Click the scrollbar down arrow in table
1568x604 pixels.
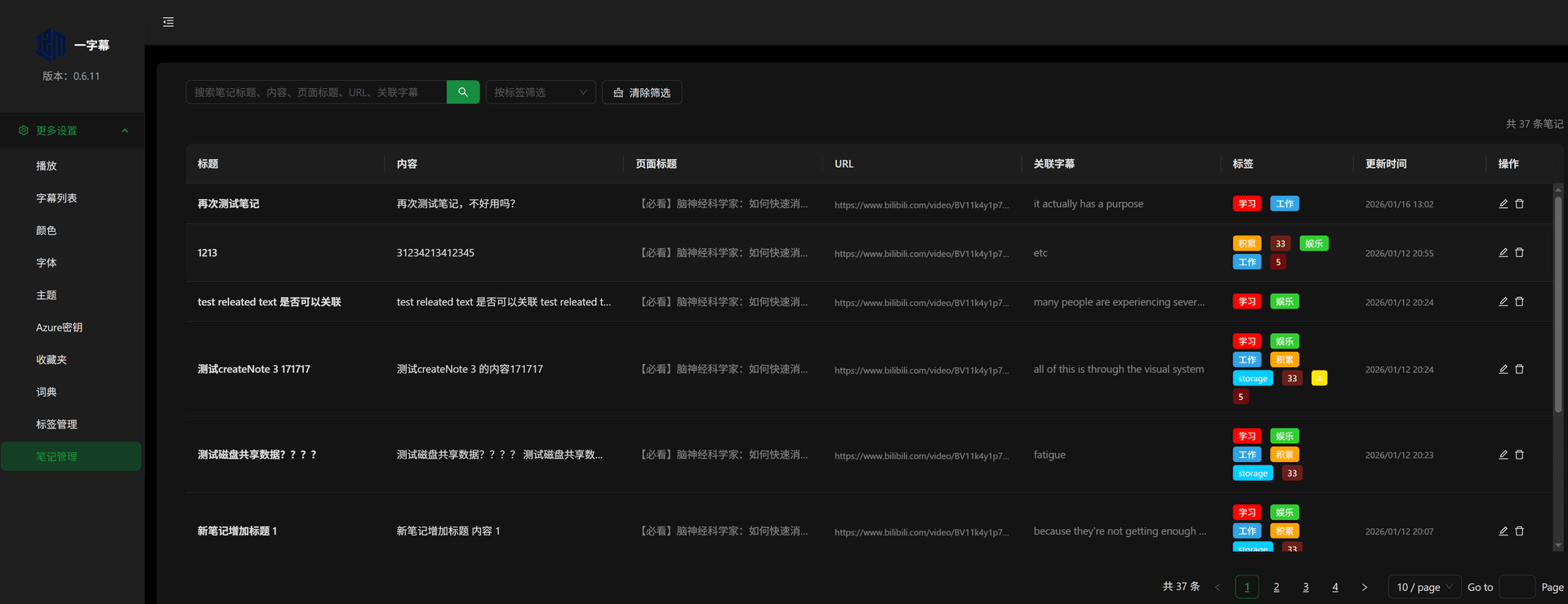click(x=1558, y=545)
